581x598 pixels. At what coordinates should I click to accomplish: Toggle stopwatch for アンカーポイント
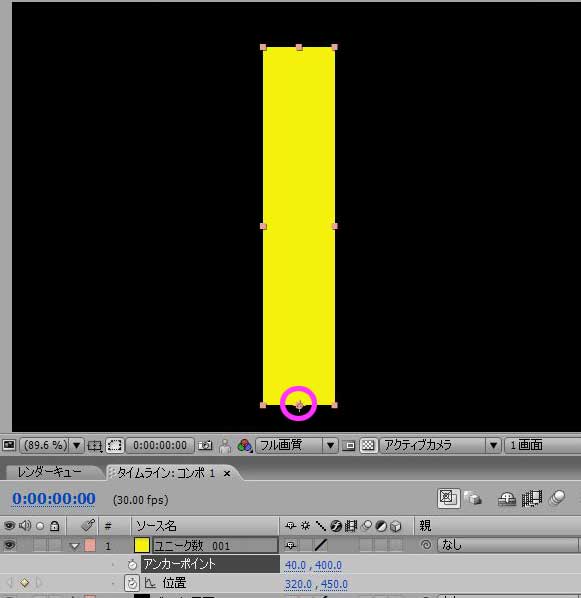(x=132, y=564)
